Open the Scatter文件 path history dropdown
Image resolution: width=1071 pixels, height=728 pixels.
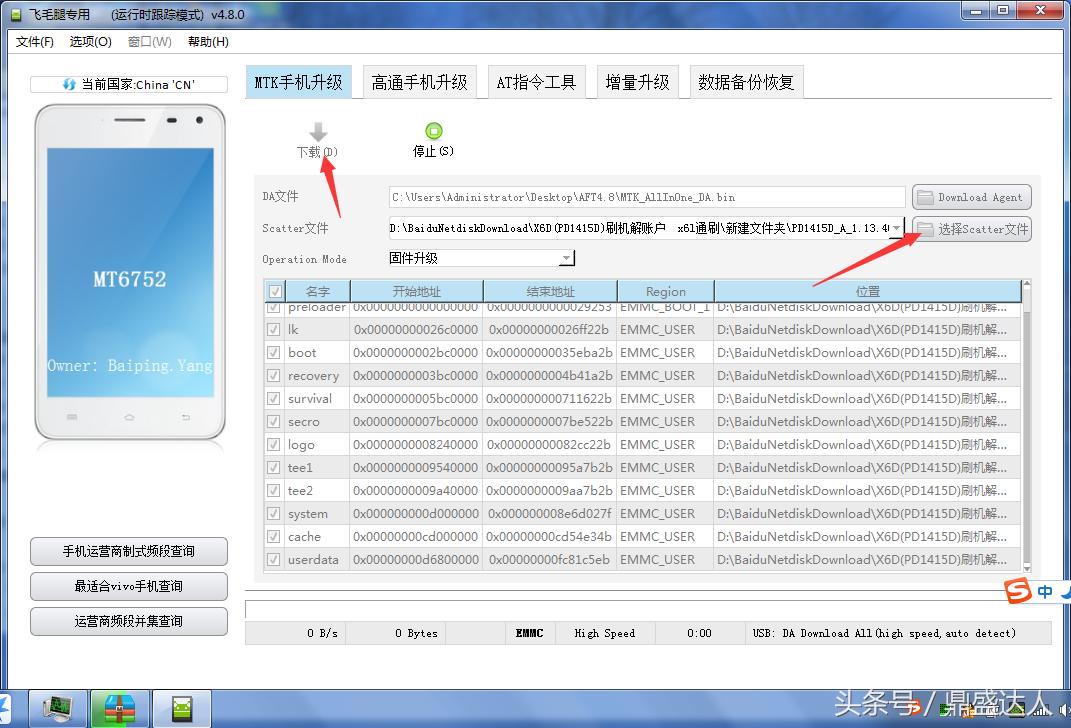pyautogui.click(x=898, y=229)
